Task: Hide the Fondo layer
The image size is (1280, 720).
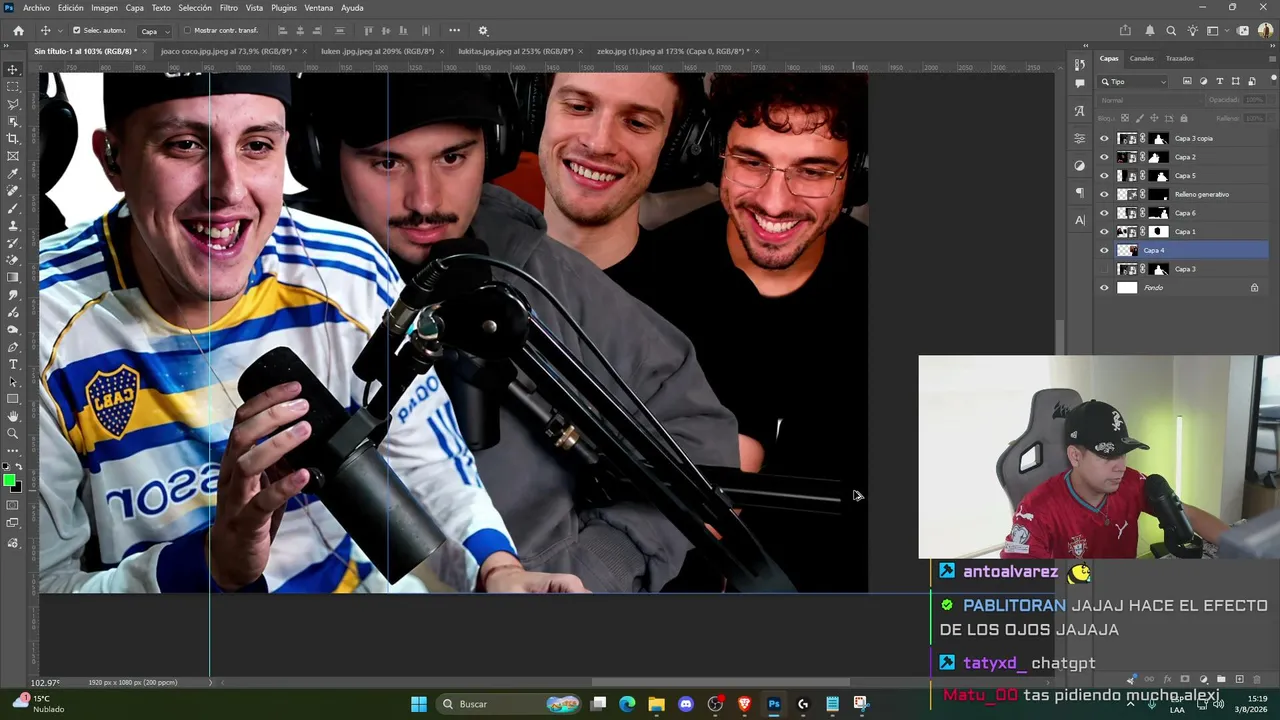Action: (1104, 288)
